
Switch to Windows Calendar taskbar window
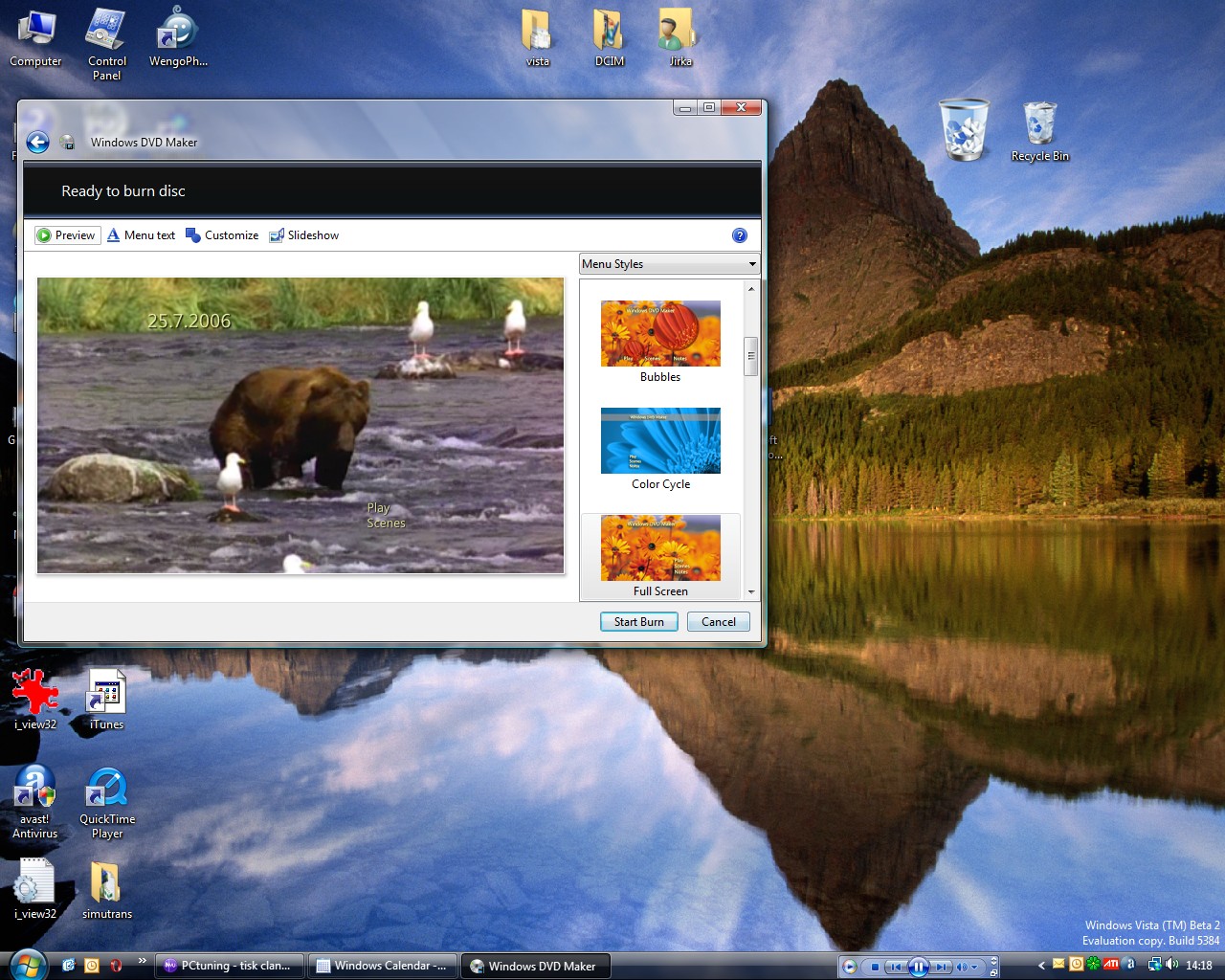tap(383, 966)
